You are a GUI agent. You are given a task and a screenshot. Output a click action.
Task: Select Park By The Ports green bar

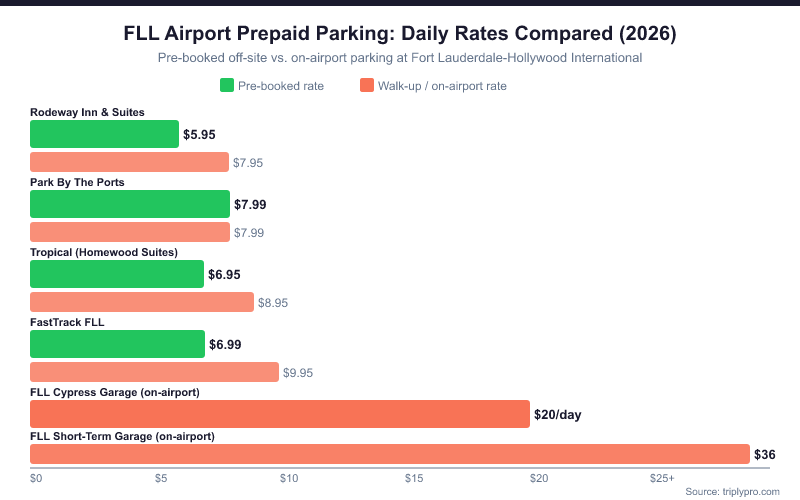click(130, 204)
